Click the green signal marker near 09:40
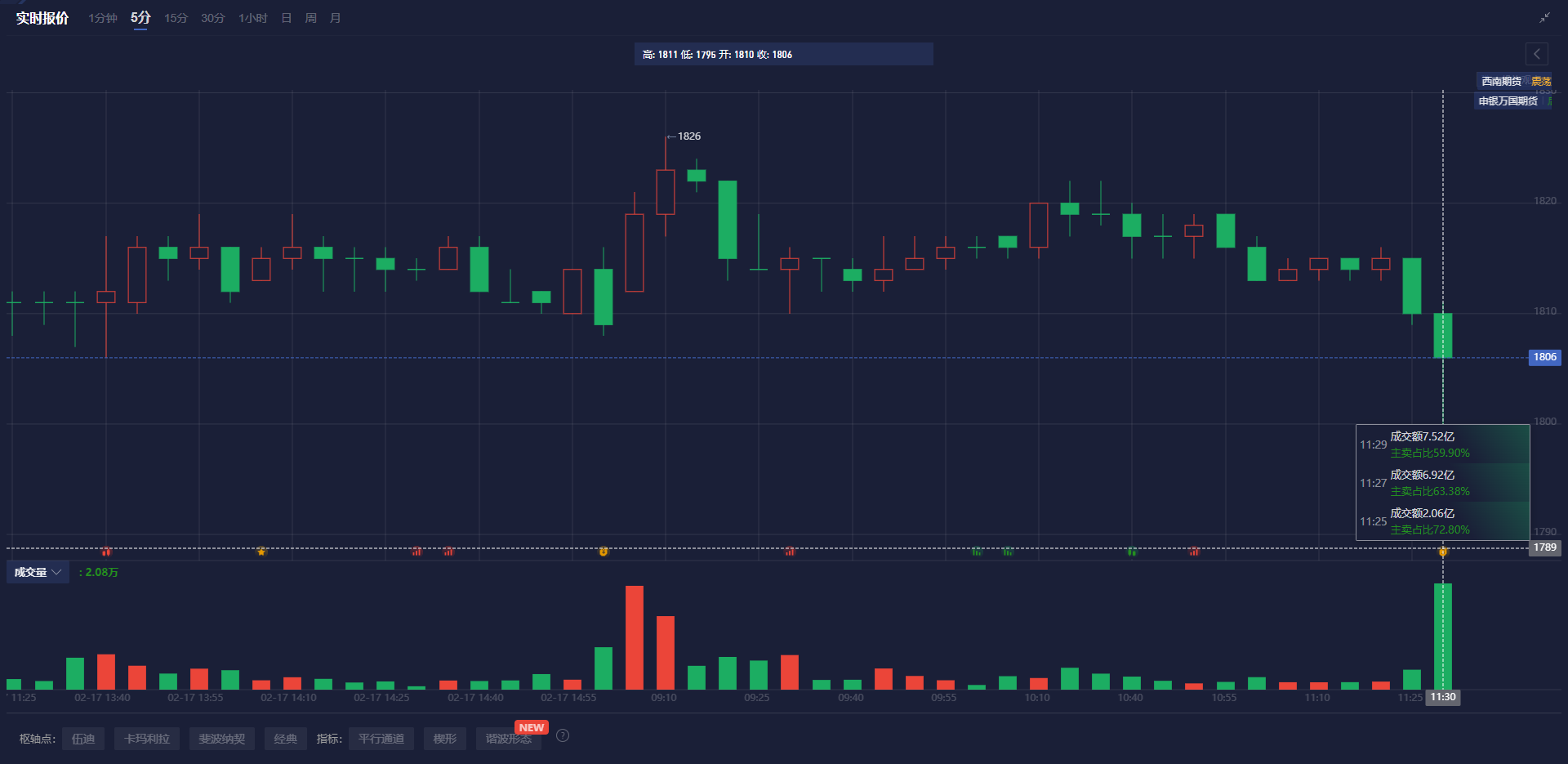The height and width of the screenshot is (764, 1568). coord(977,552)
